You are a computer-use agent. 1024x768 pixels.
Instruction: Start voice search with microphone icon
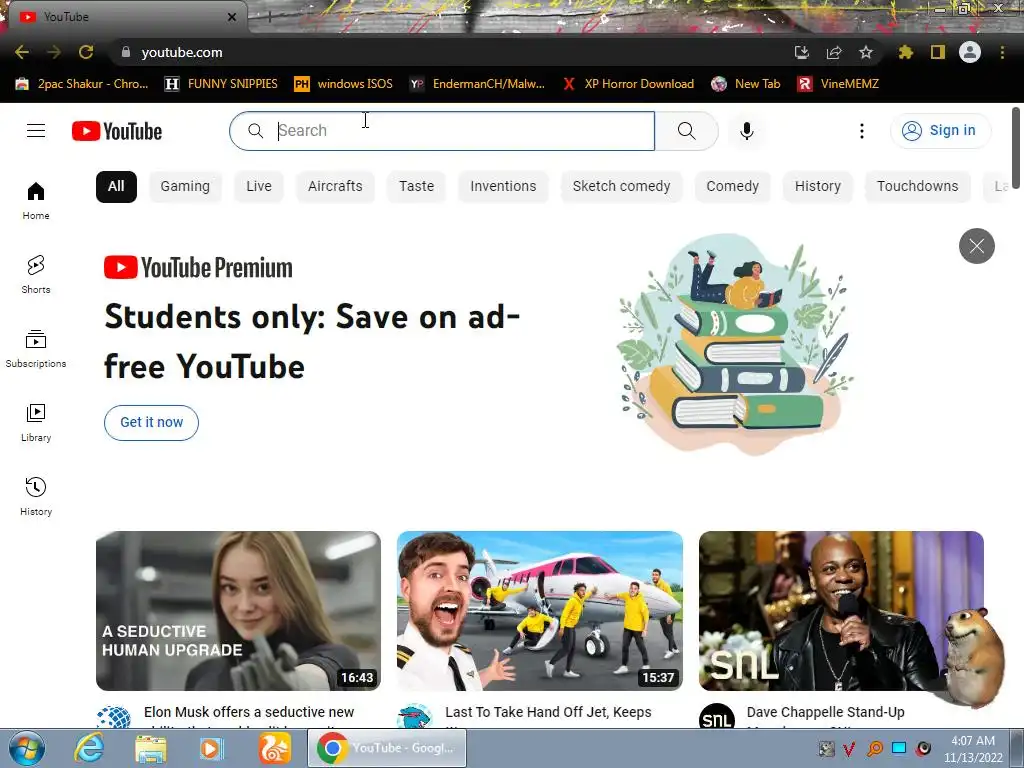[746, 131]
